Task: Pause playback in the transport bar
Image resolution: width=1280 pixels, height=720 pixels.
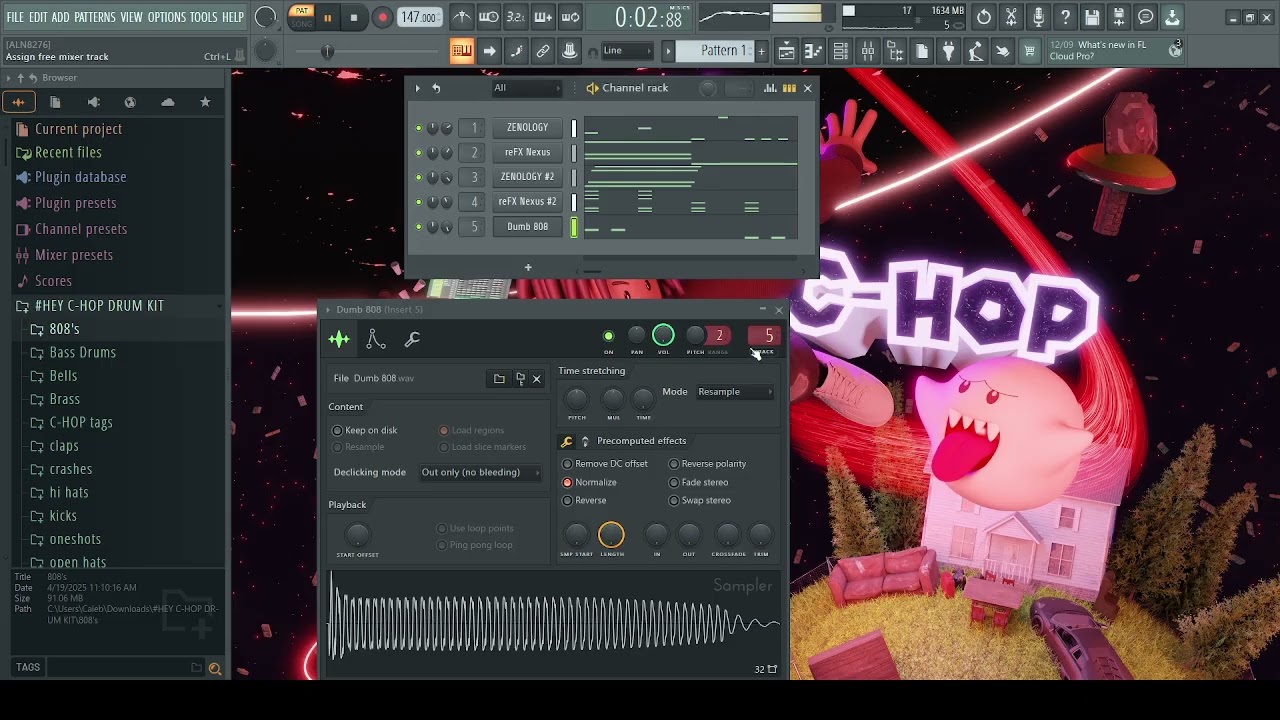Action: coord(327,17)
